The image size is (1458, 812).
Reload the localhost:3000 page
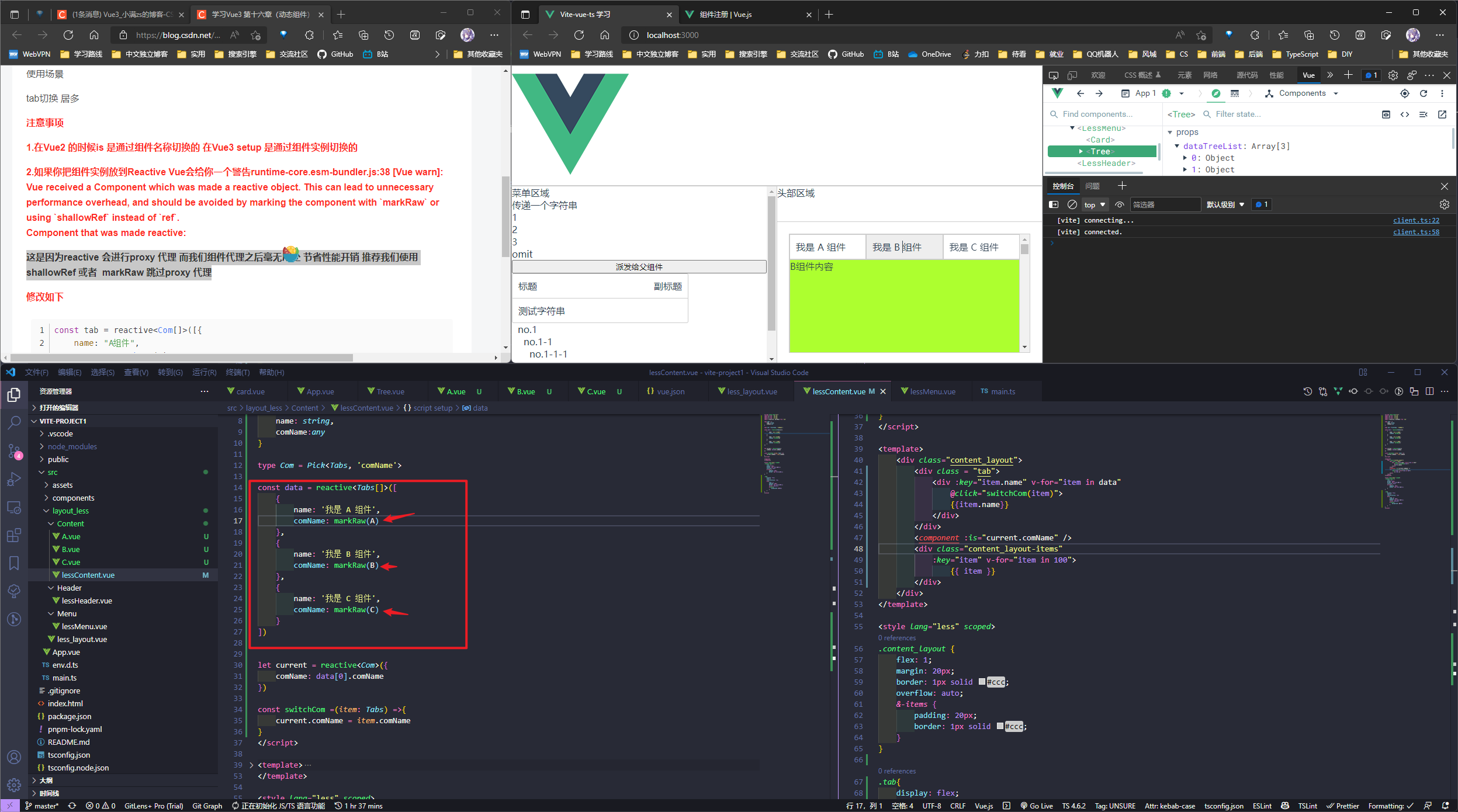coord(579,35)
